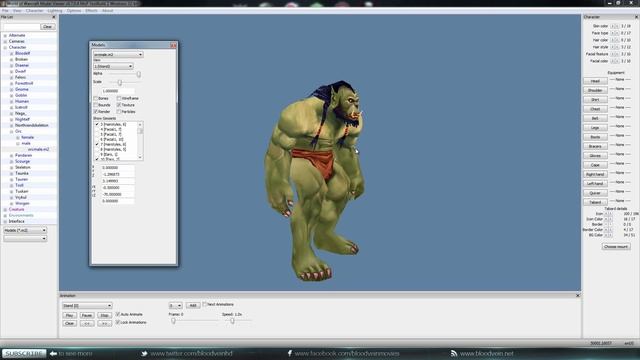Expand the Creature tree node
Viewport: 640px width, 360px height.
(x=5, y=209)
